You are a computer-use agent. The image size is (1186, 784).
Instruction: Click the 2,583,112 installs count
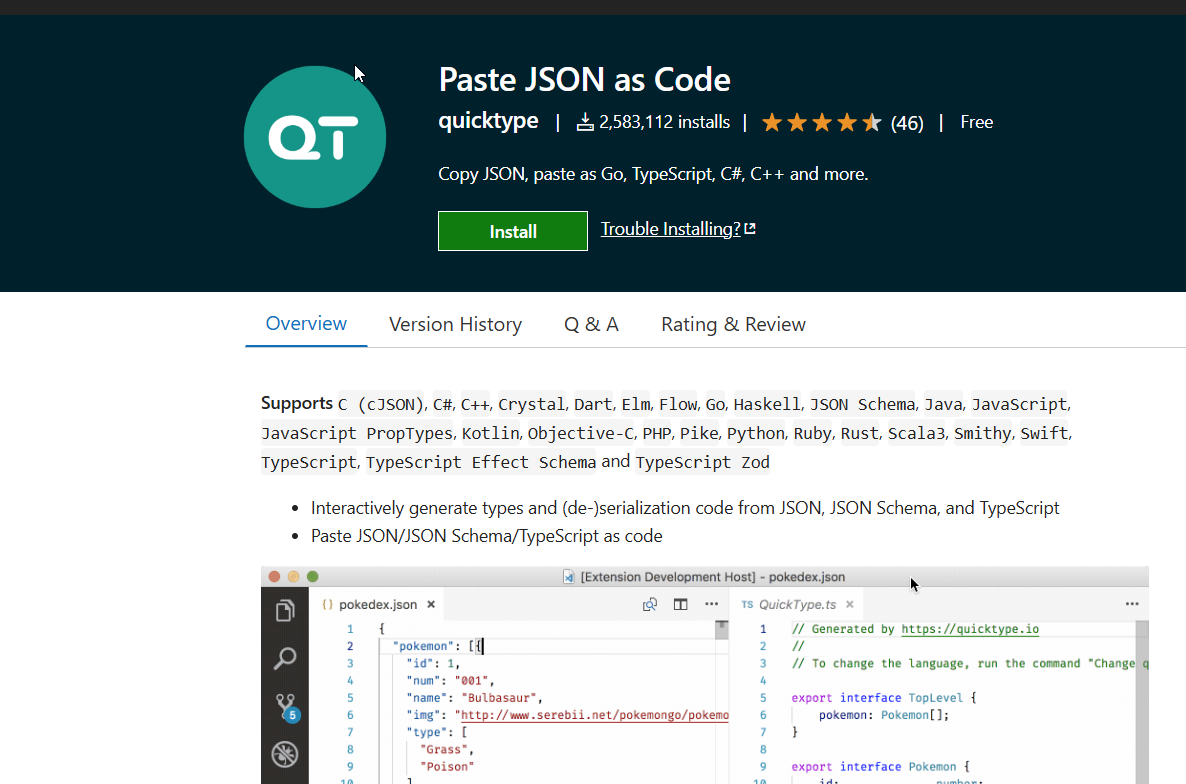point(664,122)
